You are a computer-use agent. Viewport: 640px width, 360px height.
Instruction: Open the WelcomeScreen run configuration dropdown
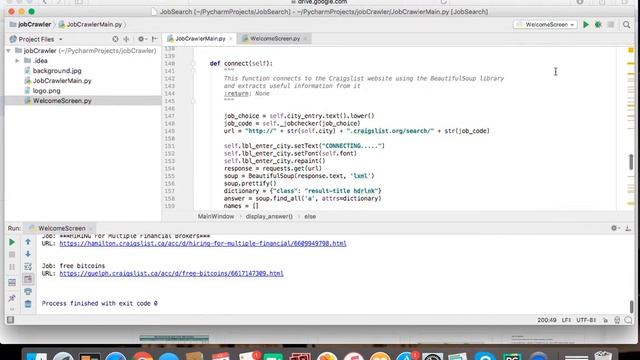[x=545, y=24]
